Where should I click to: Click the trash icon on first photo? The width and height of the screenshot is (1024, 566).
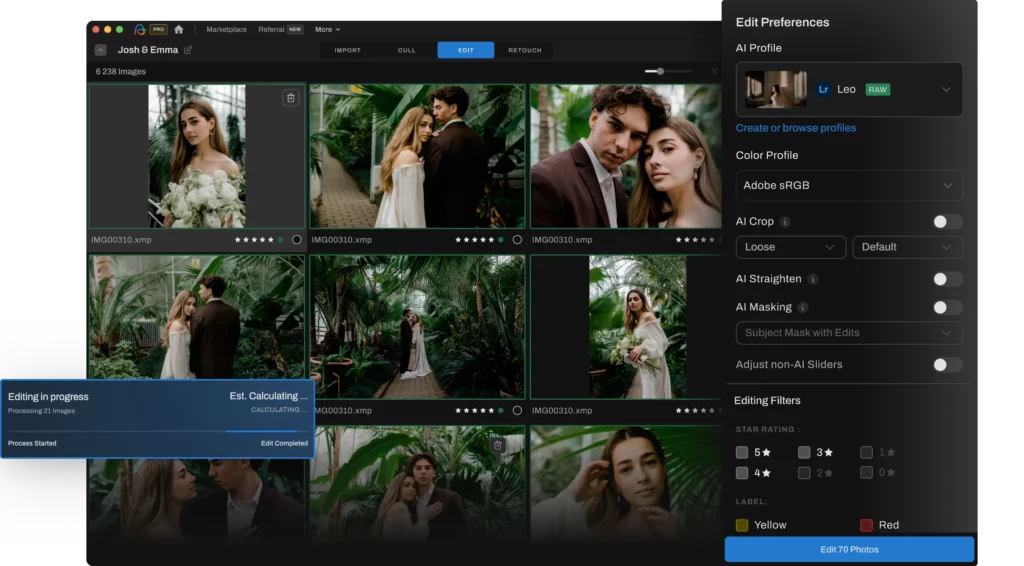point(290,98)
